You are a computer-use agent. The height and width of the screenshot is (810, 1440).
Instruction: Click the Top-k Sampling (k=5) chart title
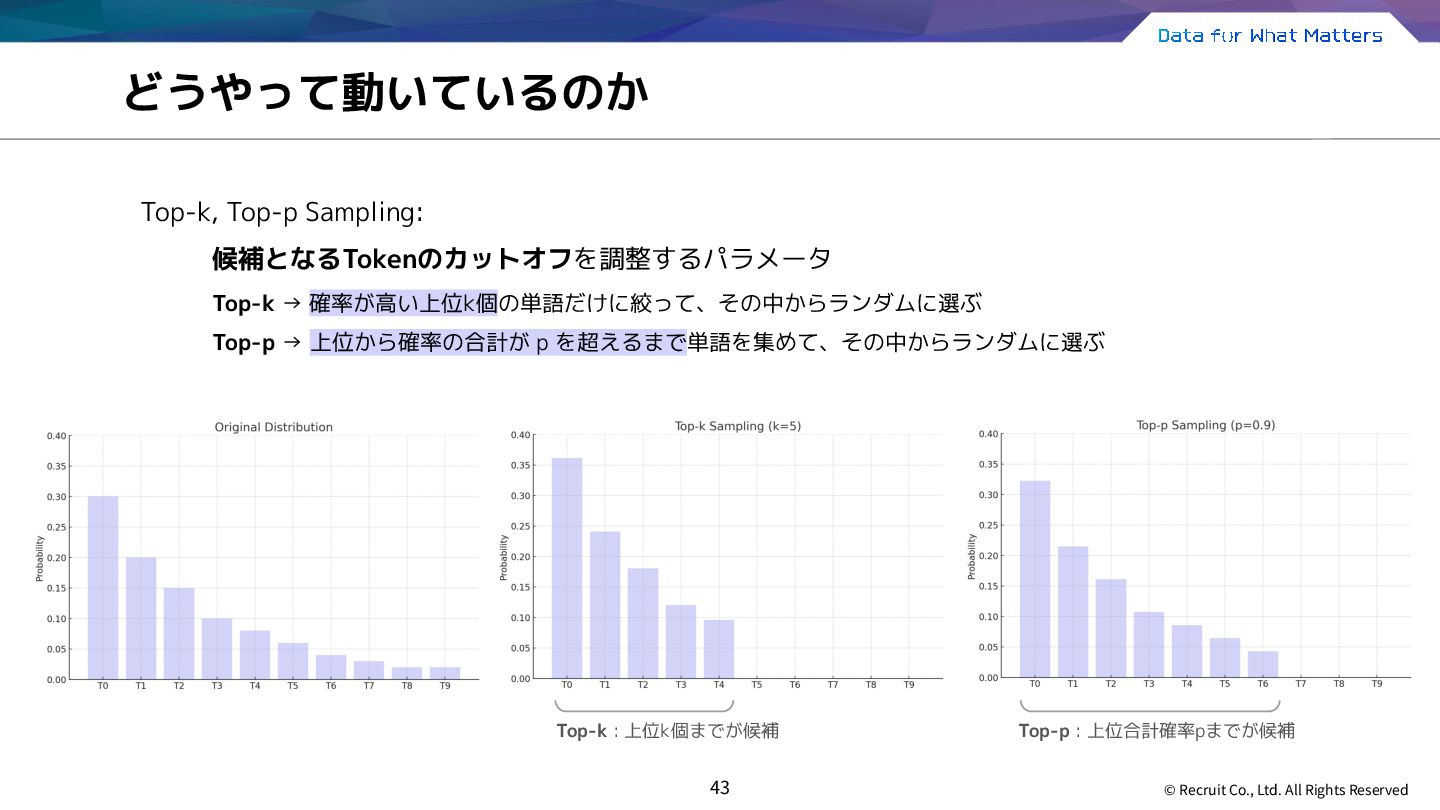(x=738, y=426)
